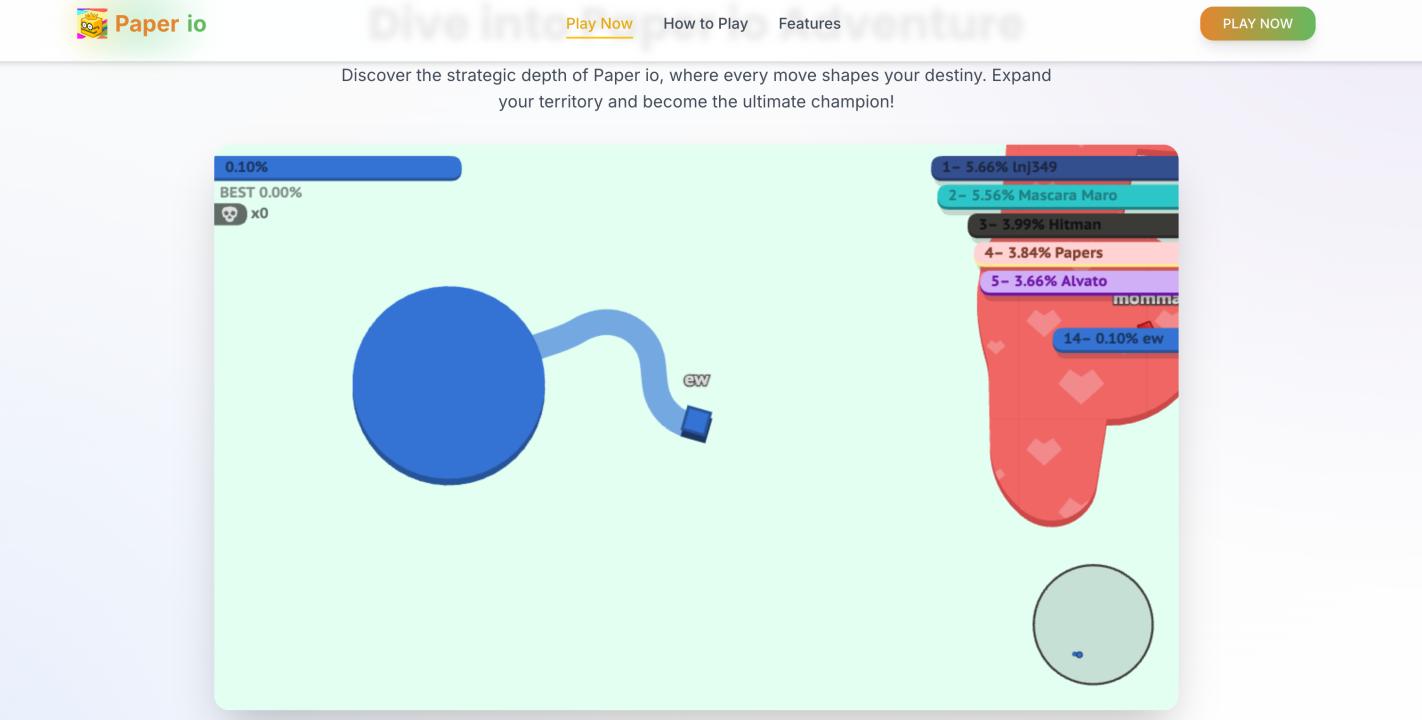Select leaderboard entry Mascara Maro
The image size is (1422, 720).
tap(1058, 196)
